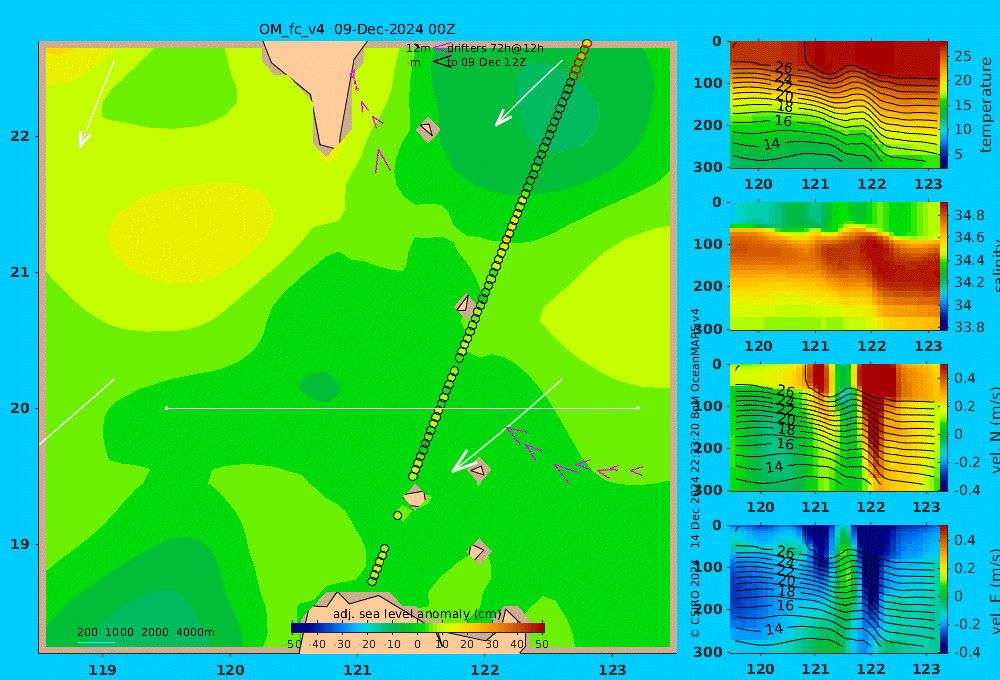This screenshot has height=680, width=1000.
Task: Select the 'adj. sea level anomaly (cm)' label
Action: point(417,614)
